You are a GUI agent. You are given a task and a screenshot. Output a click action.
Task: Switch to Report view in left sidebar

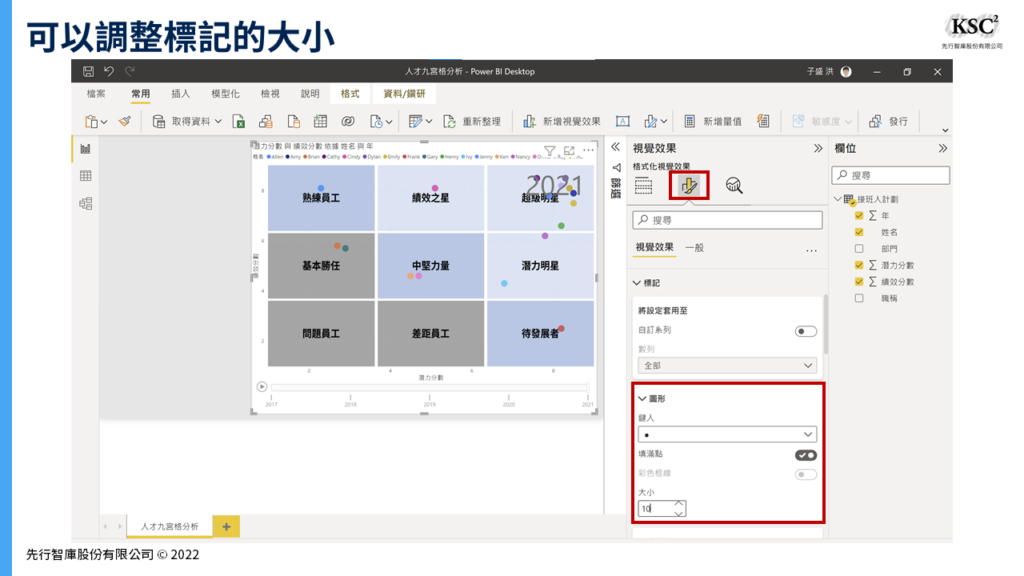(86, 149)
